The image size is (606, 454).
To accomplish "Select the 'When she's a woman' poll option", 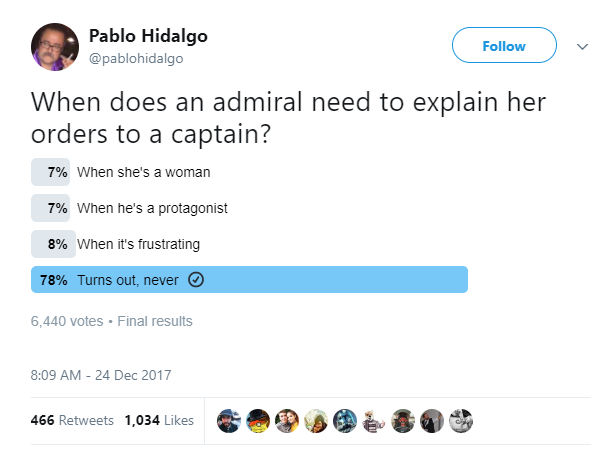I will click(143, 172).
